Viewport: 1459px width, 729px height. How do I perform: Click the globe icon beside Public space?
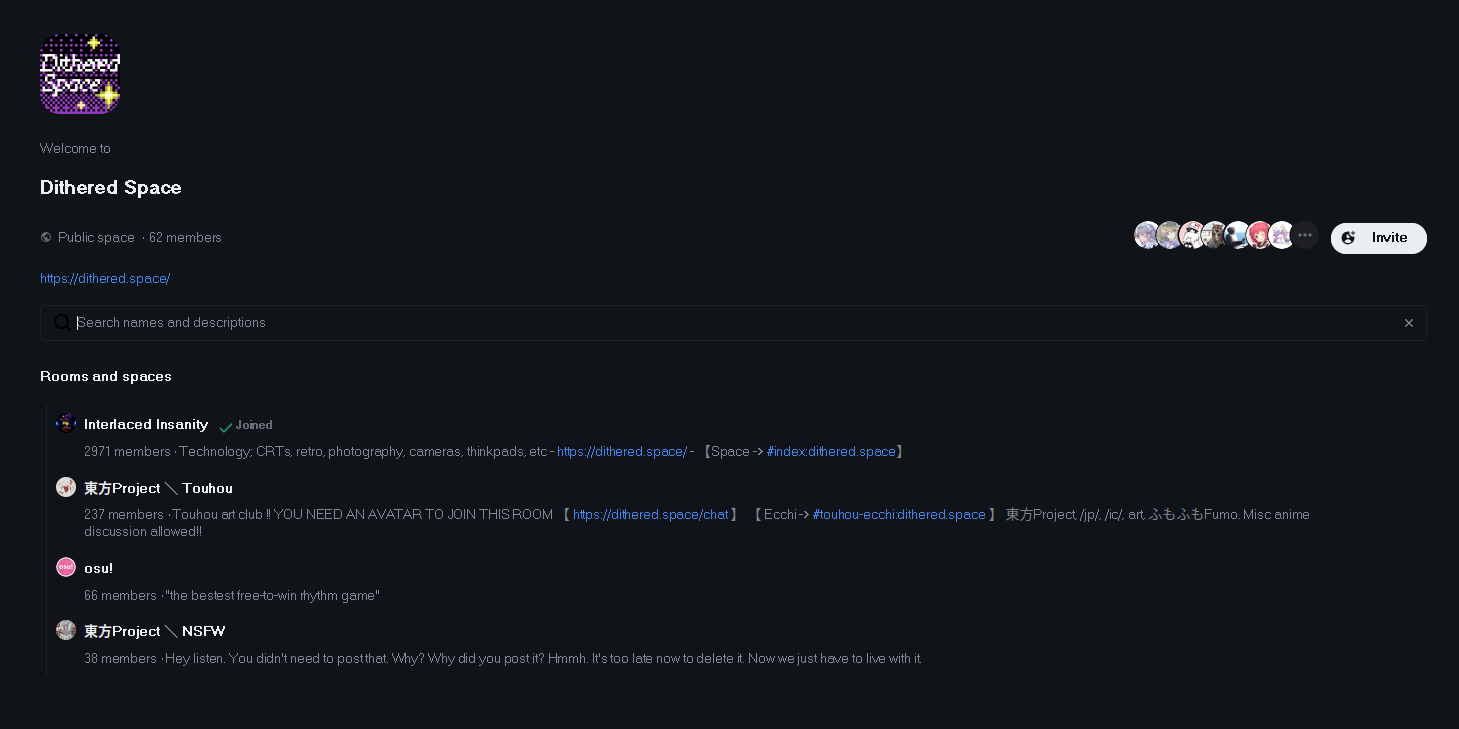pos(46,238)
